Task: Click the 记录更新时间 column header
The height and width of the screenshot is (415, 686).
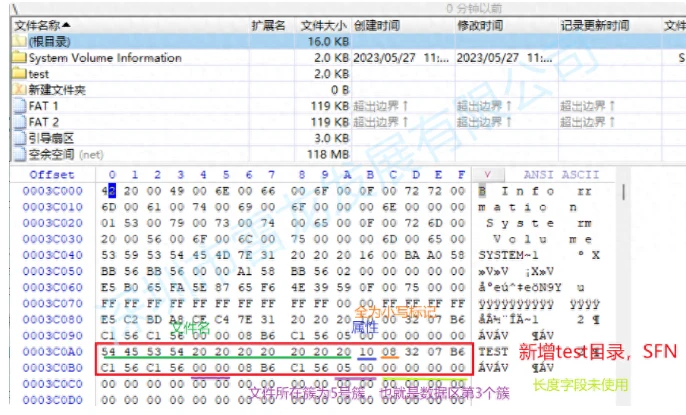Action: pos(595,25)
